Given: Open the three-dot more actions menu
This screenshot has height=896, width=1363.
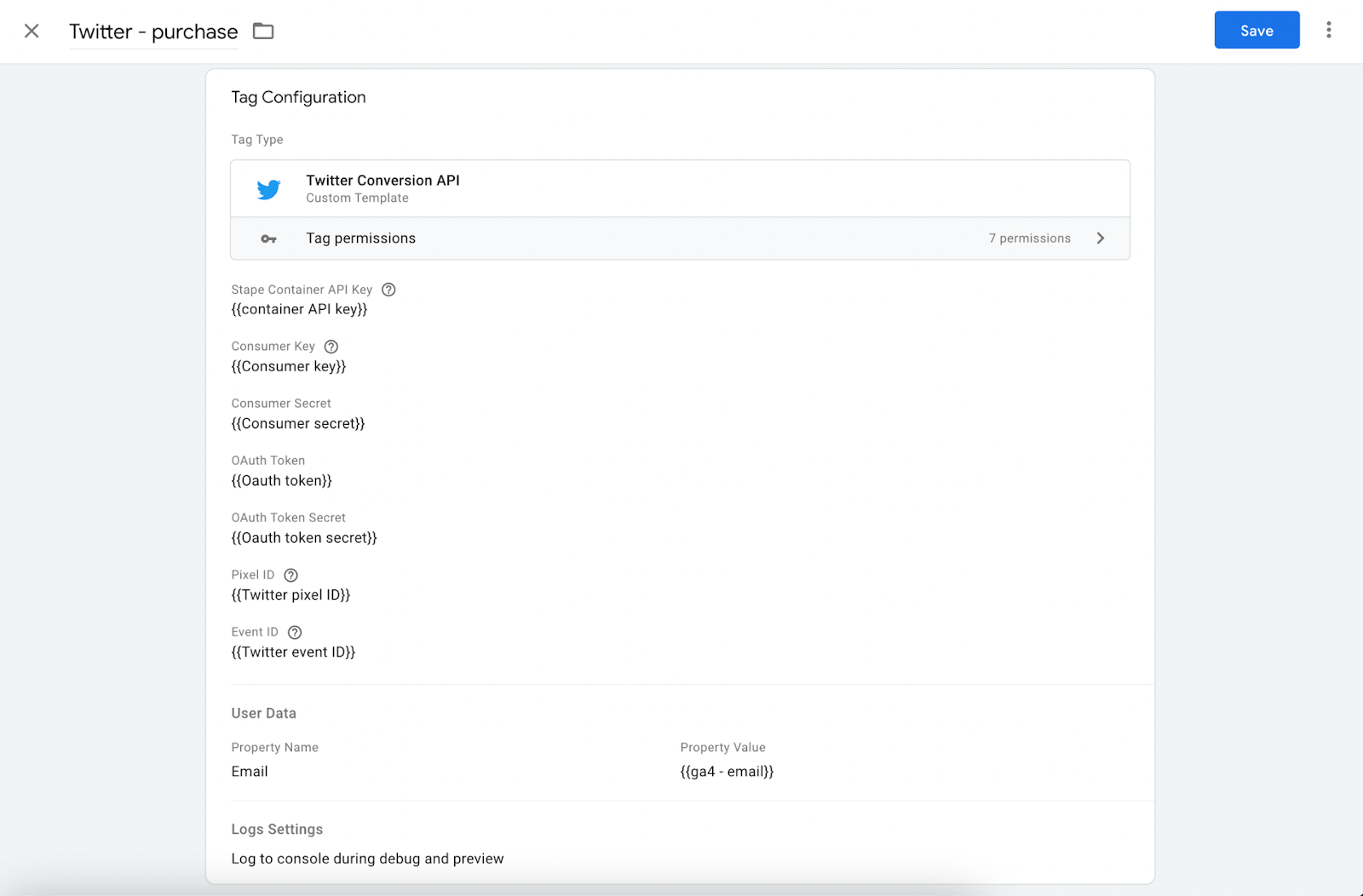Looking at the screenshot, I should [1328, 31].
